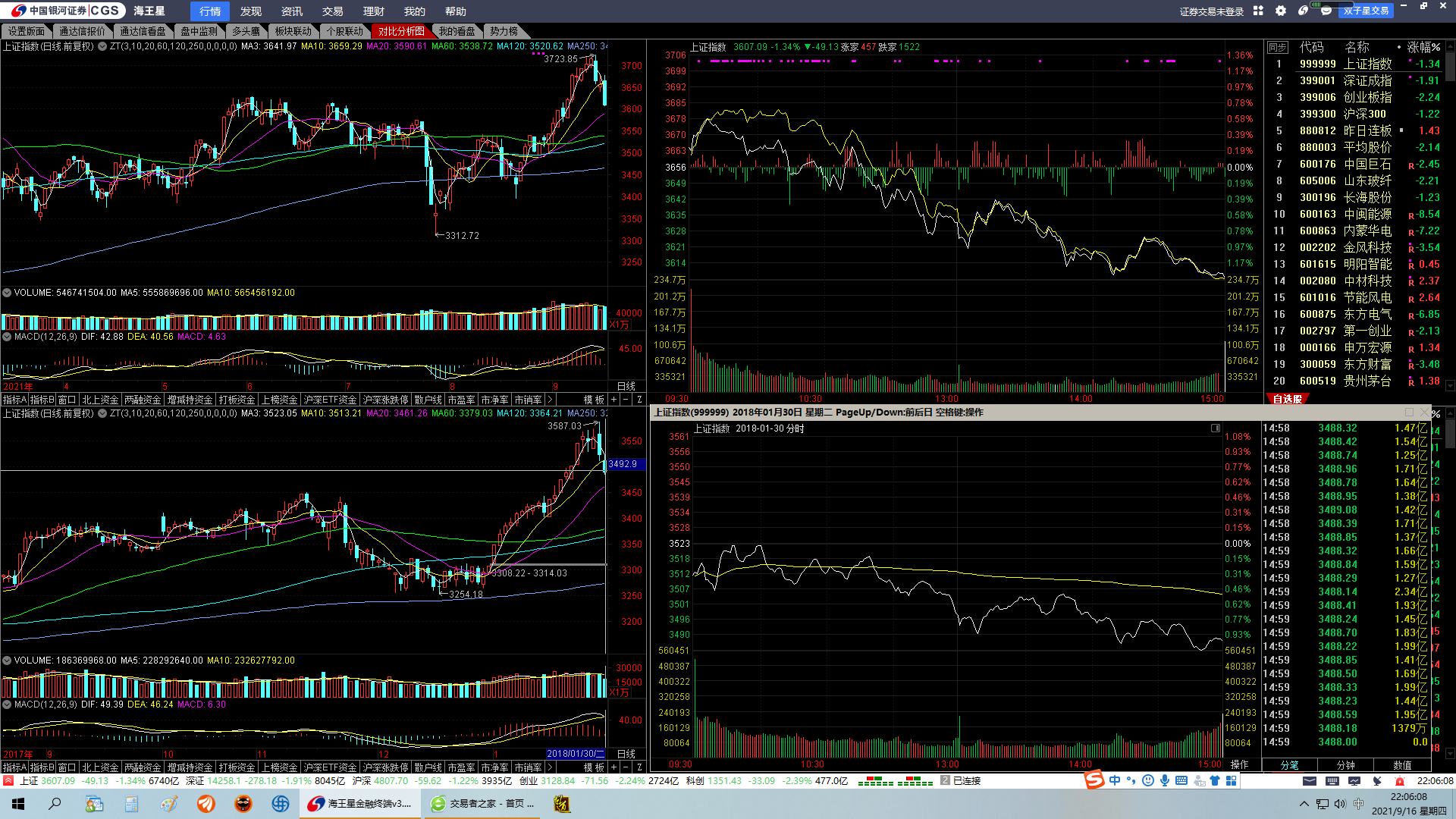Open the satellite dish icon in status bar
The height and width of the screenshot is (819, 1456).
coord(1377,781)
